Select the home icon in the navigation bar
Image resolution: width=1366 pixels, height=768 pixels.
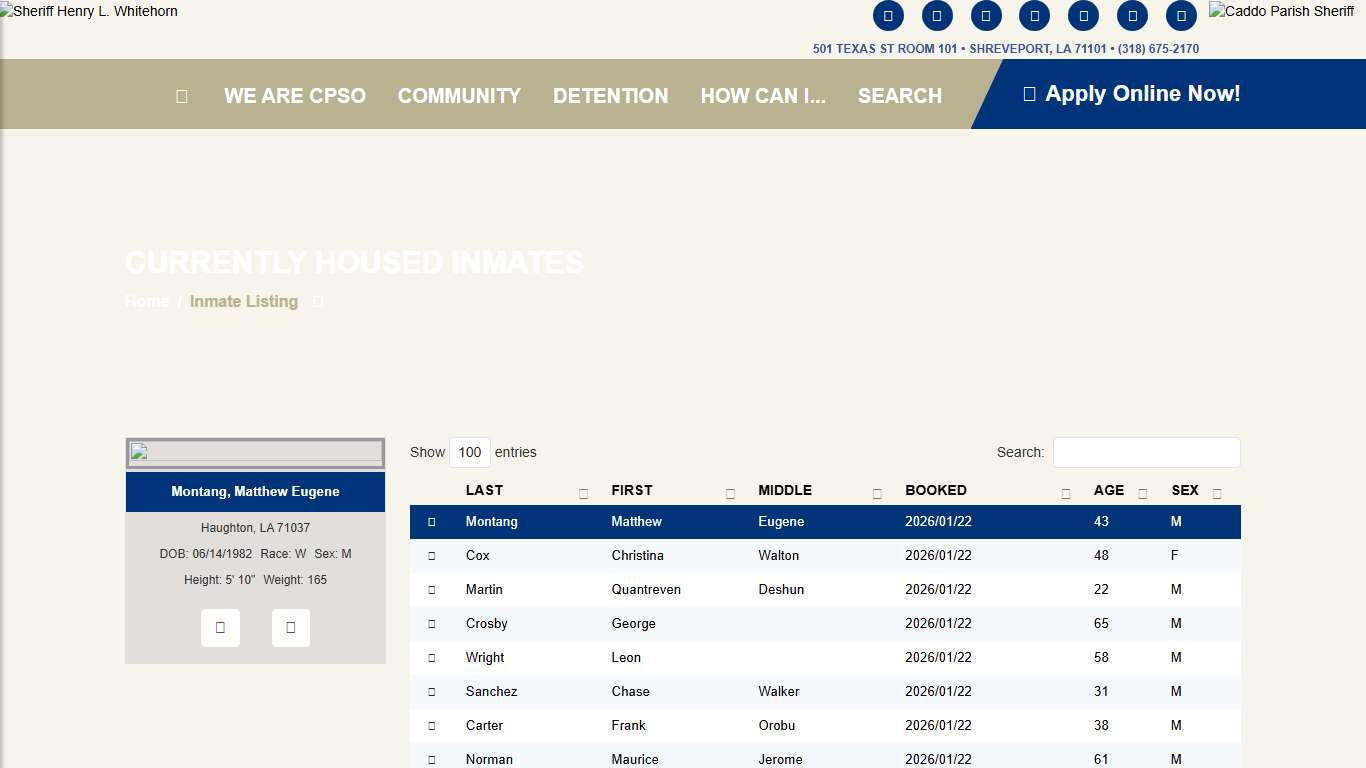tap(181, 95)
